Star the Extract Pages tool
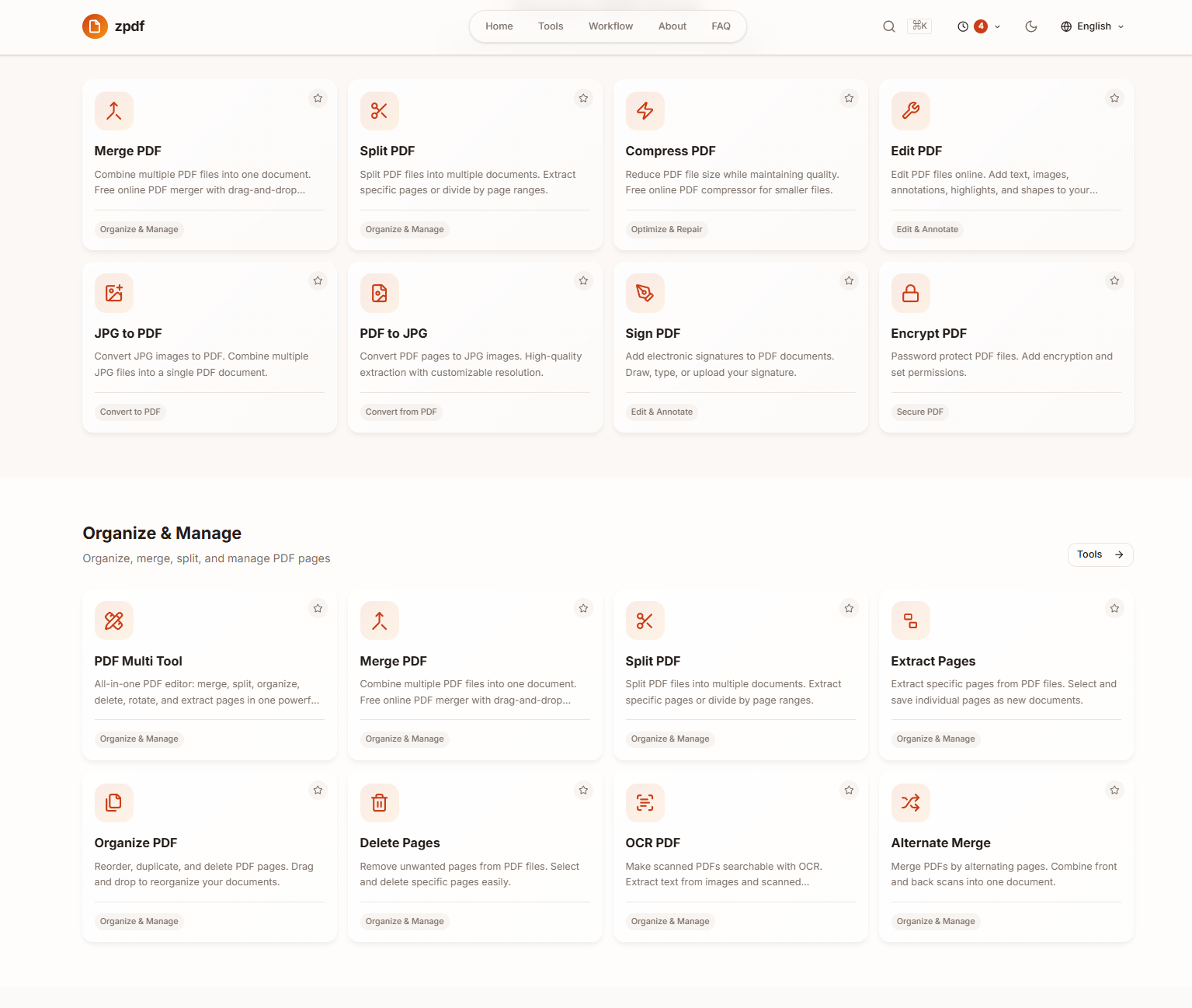This screenshot has height=1008, width=1192. [x=1114, y=608]
